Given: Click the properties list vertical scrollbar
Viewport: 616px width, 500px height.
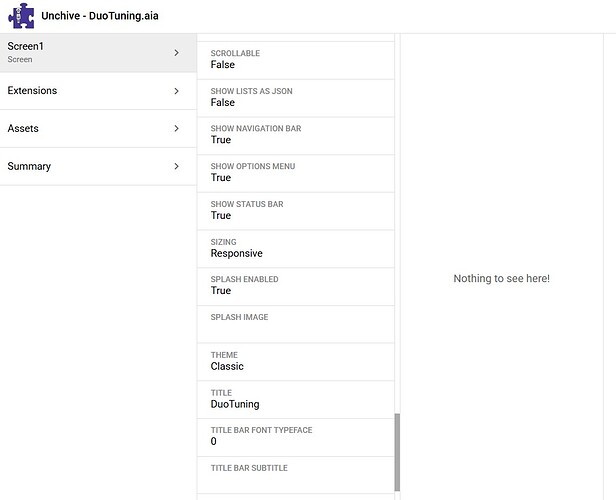Looking at the screenshot, I should 397,452.
